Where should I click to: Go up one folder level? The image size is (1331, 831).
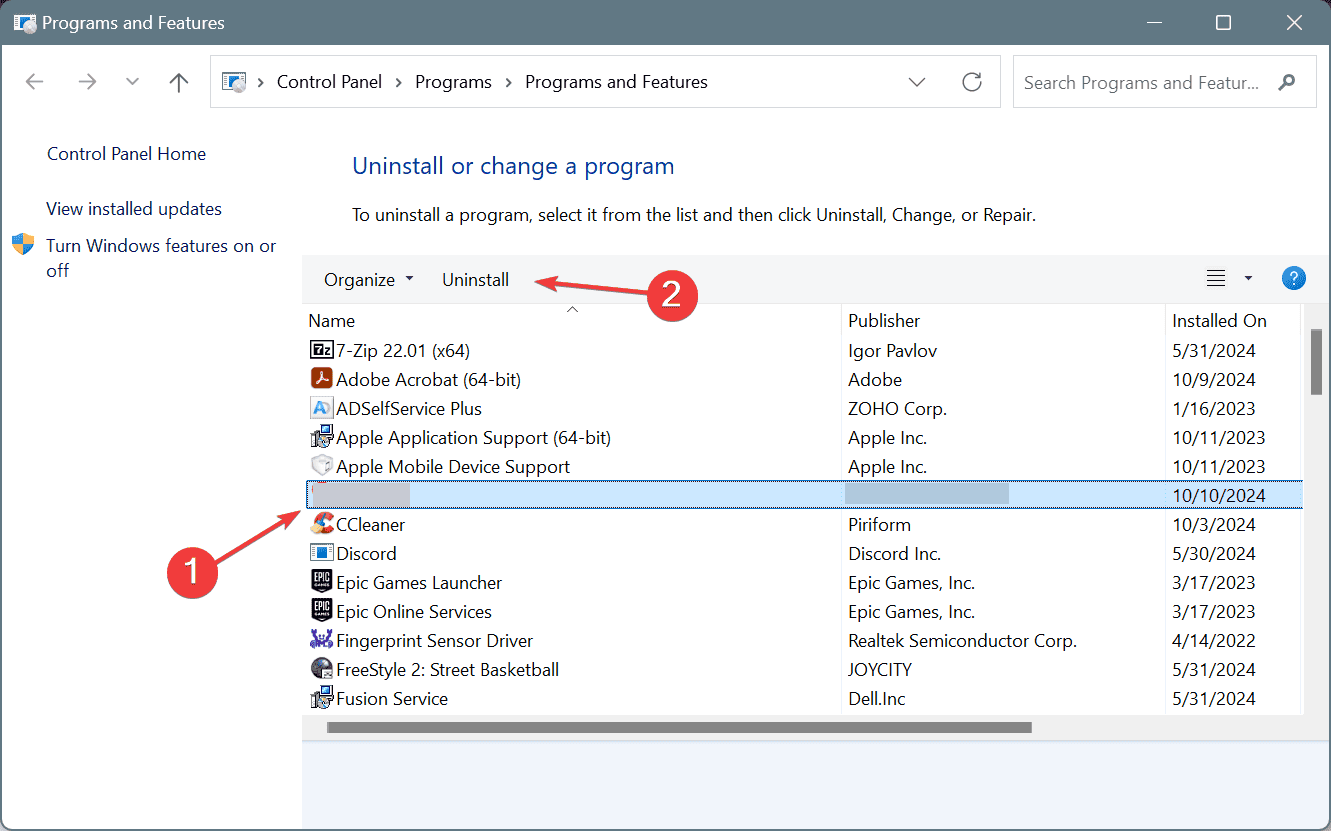click(179, 82)
